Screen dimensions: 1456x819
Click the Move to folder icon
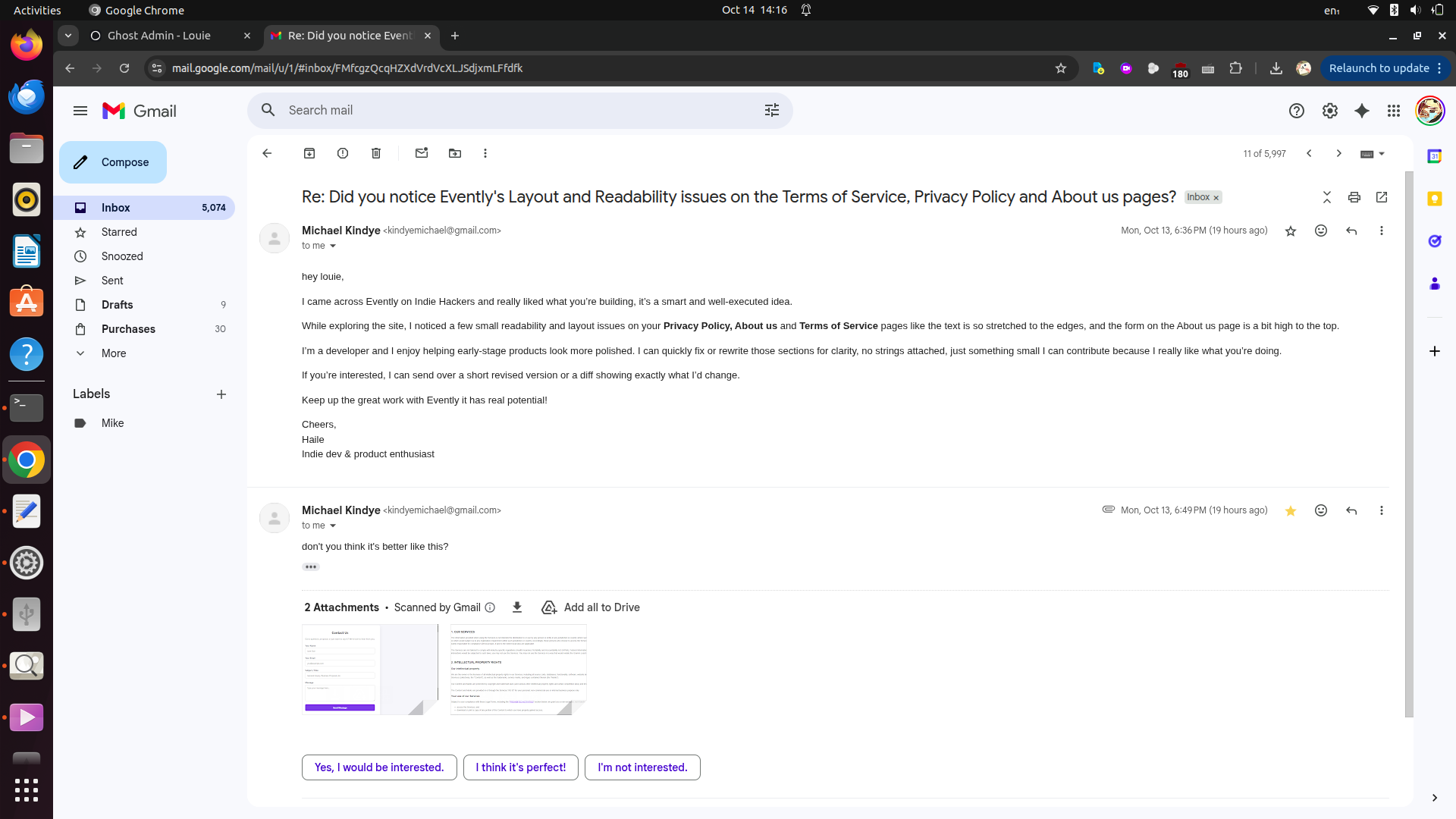click(x=455, y=153)
